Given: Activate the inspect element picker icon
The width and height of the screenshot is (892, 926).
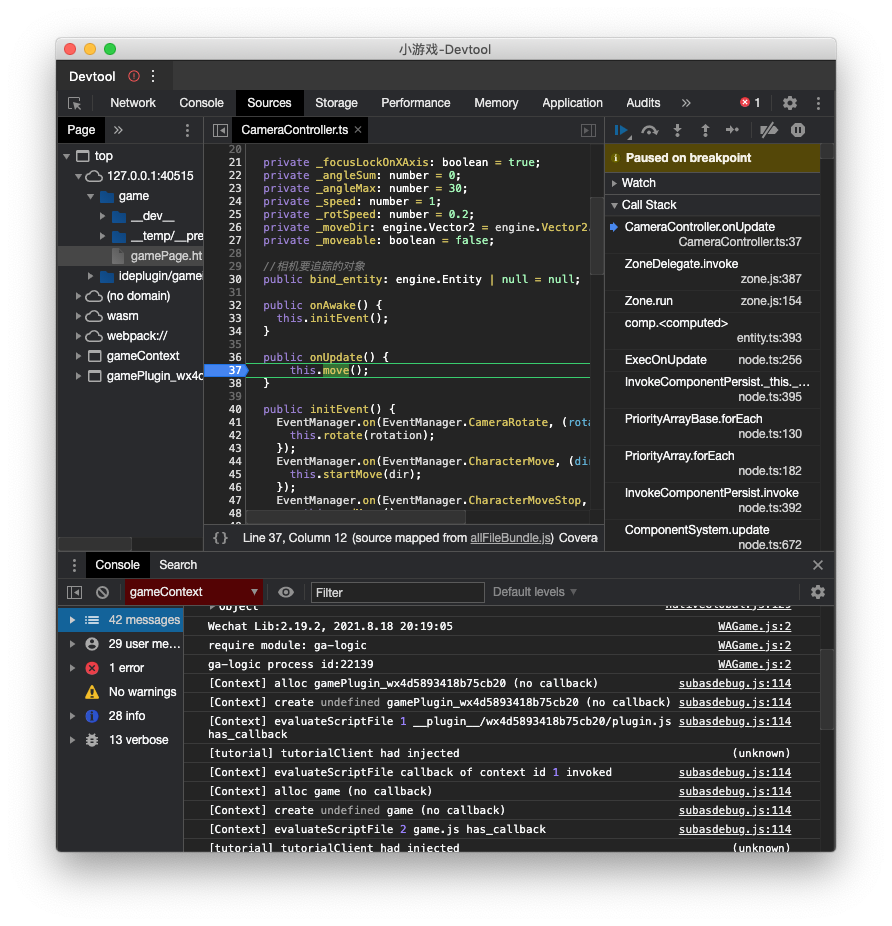Looking at the screenshot, I should pos(74,103).
